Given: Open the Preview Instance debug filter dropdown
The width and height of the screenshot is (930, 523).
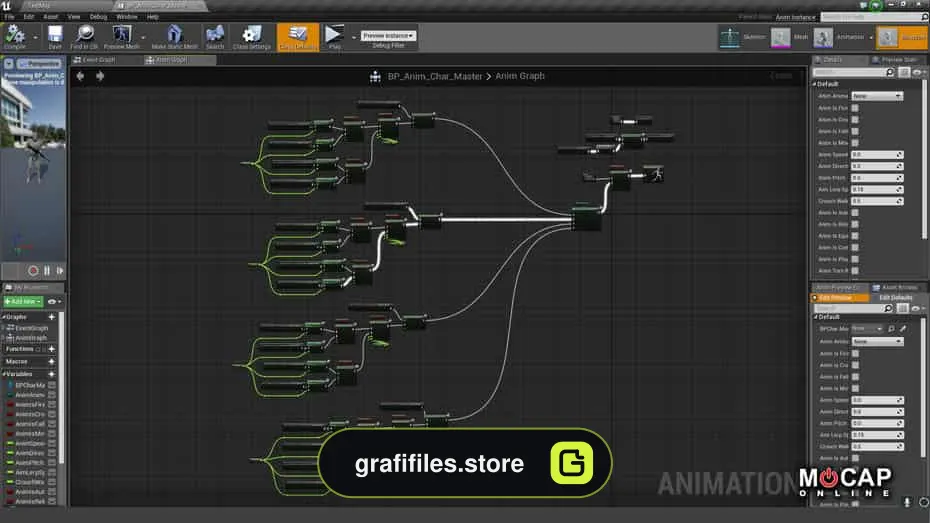Looking at the screenshot, I should coord(388,36).
